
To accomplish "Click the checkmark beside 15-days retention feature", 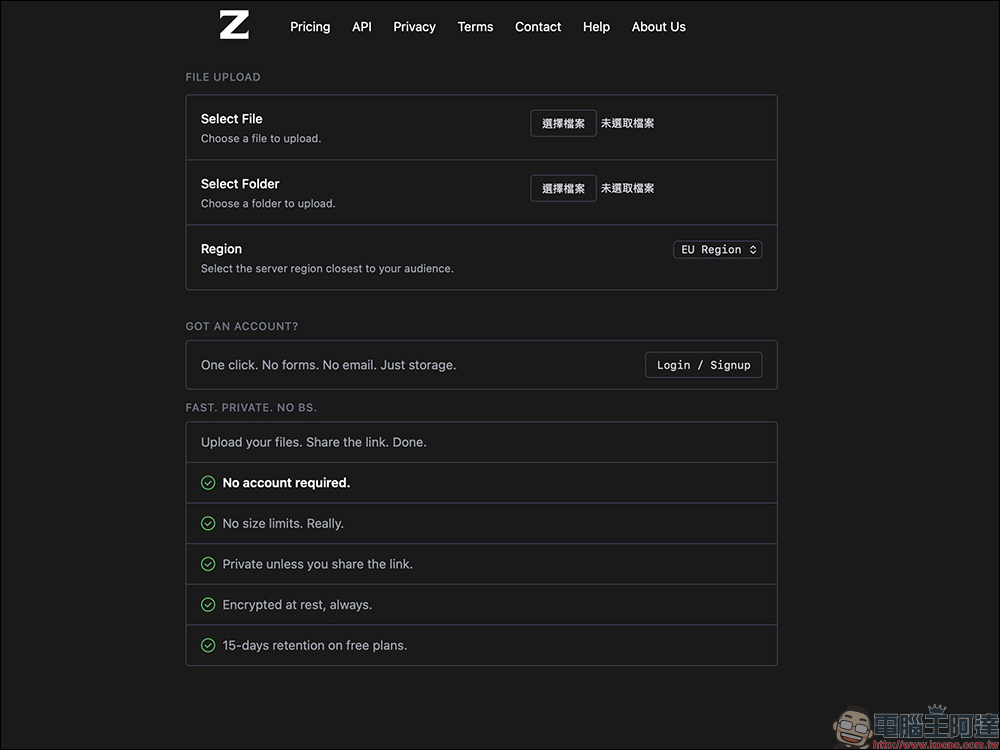I will point(208,645).
